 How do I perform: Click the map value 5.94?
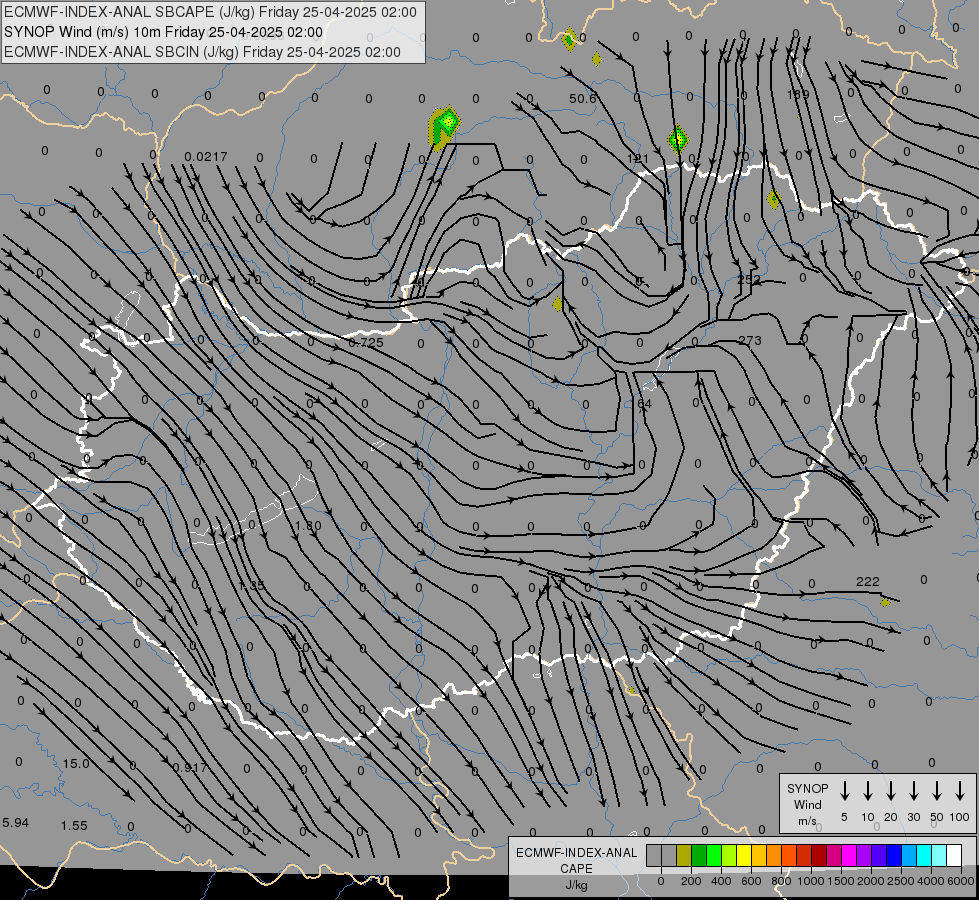point(16,823)
